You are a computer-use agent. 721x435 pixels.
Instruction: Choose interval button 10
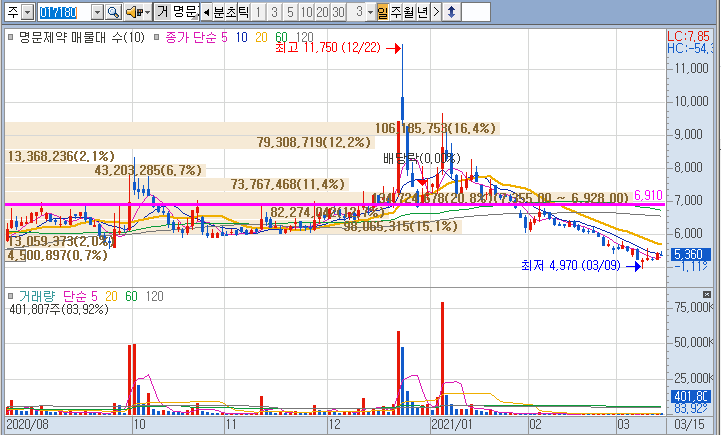306,12
